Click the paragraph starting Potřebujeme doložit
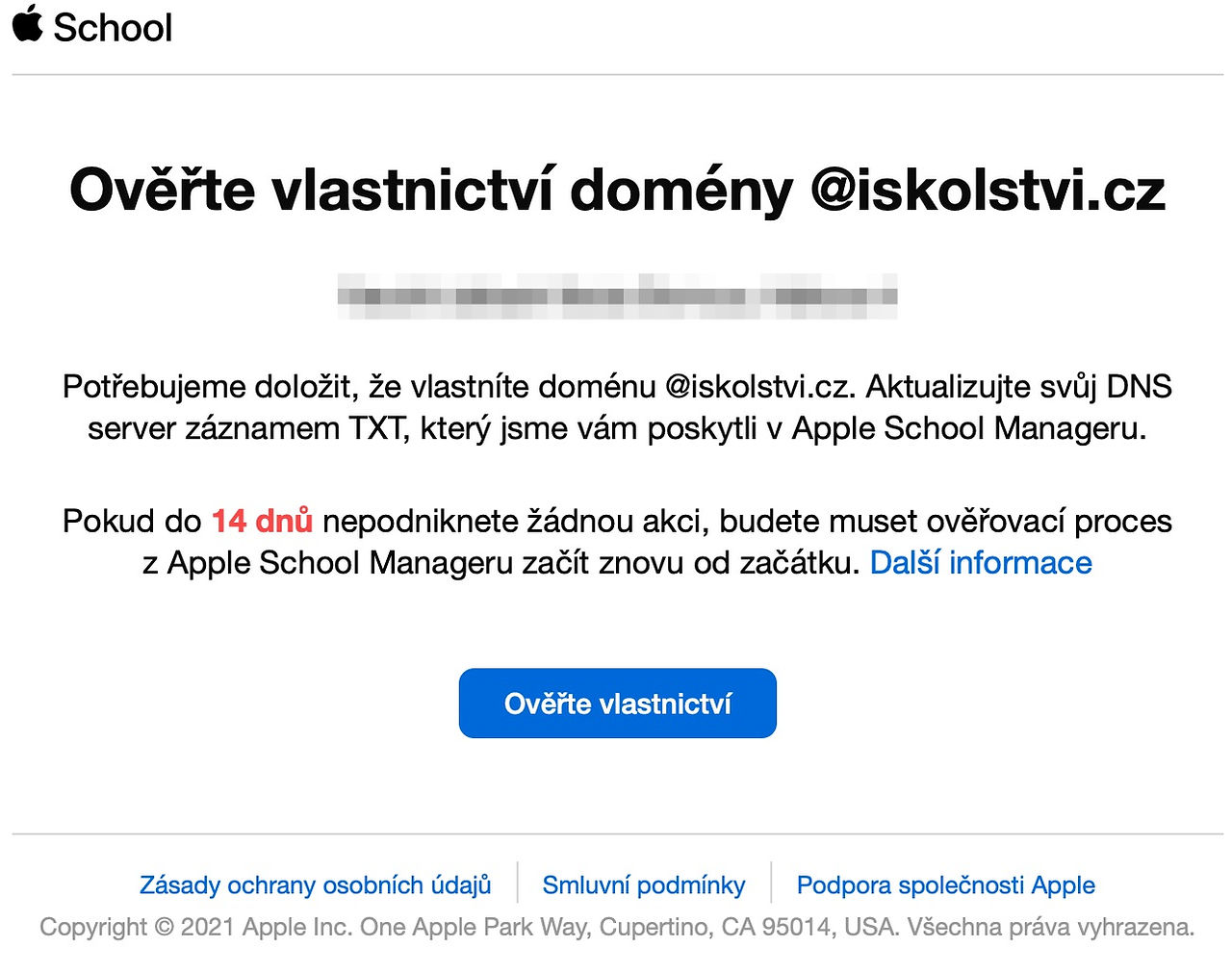The height and width of the screenshot is (973, 1232). coord(617,407)
